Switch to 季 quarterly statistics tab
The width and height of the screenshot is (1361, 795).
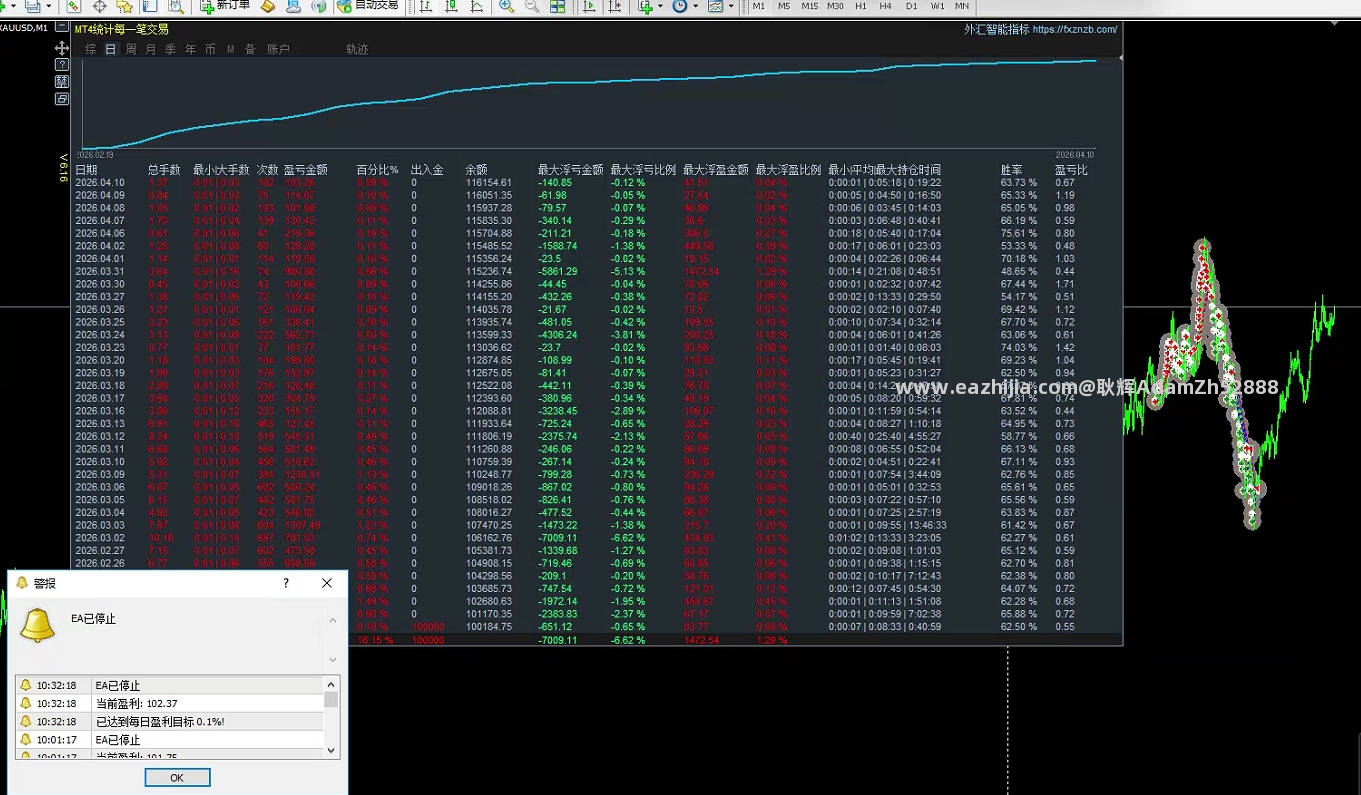(x=170, y=49)
